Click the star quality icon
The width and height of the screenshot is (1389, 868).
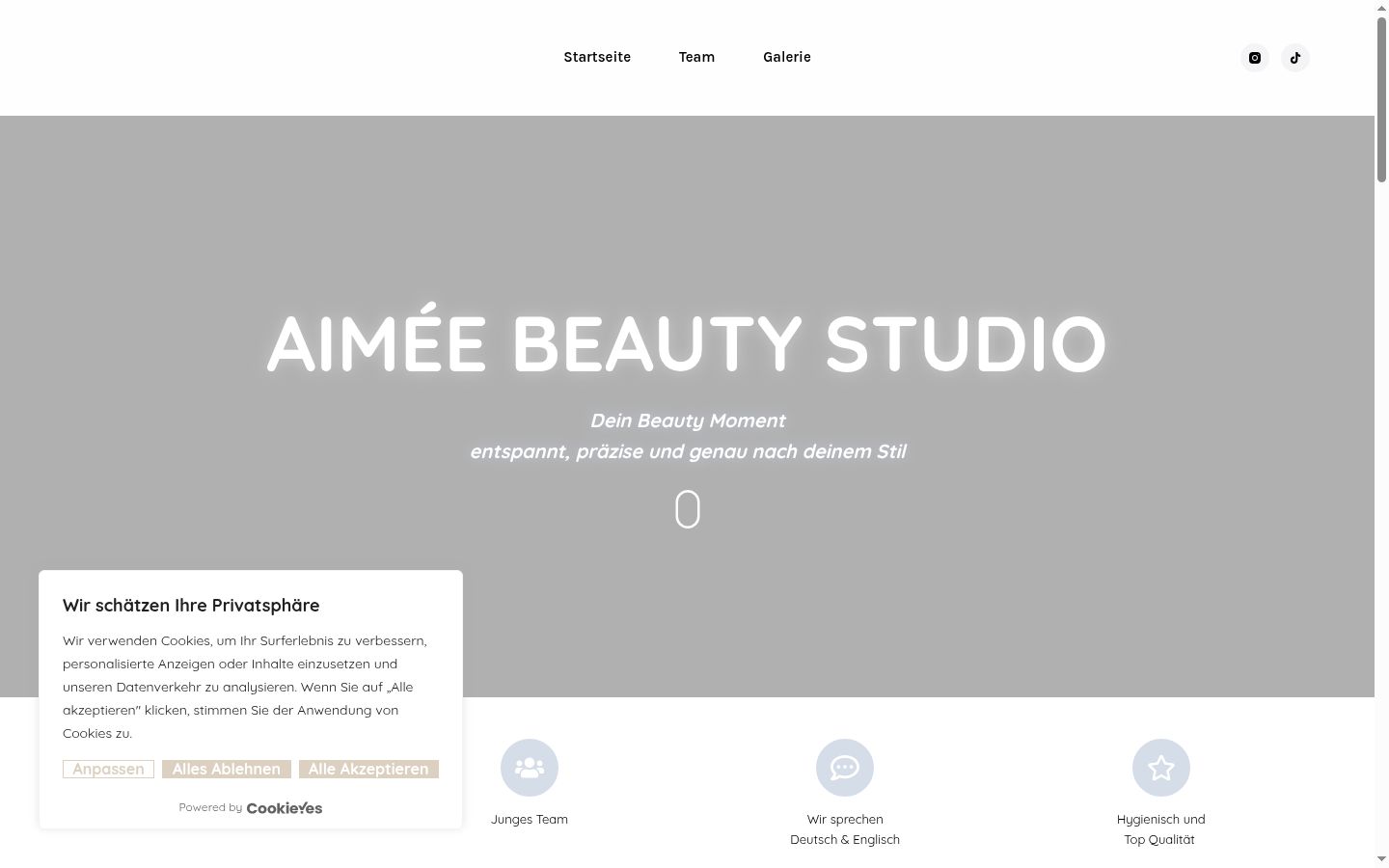click(x=1160, y=768)
